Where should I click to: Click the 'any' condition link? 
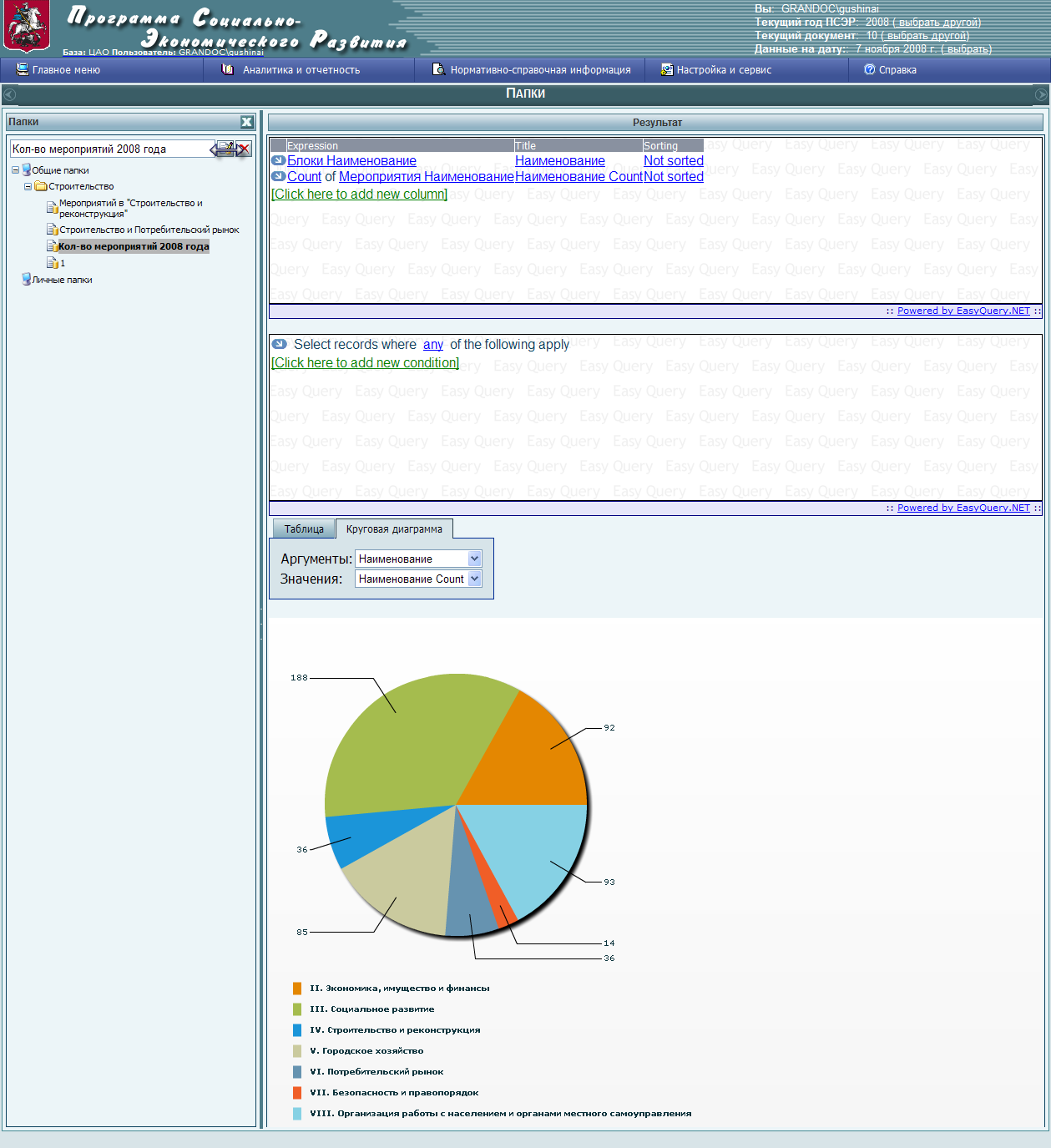433,344
